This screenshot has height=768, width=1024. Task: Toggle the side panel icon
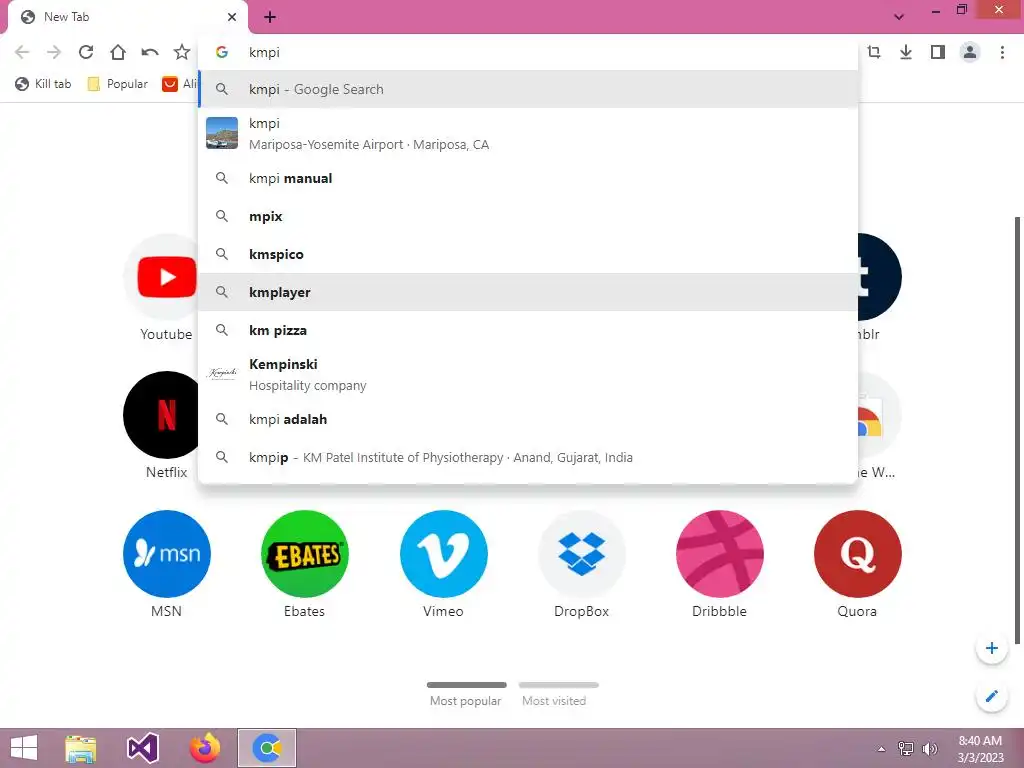[938, 52]
